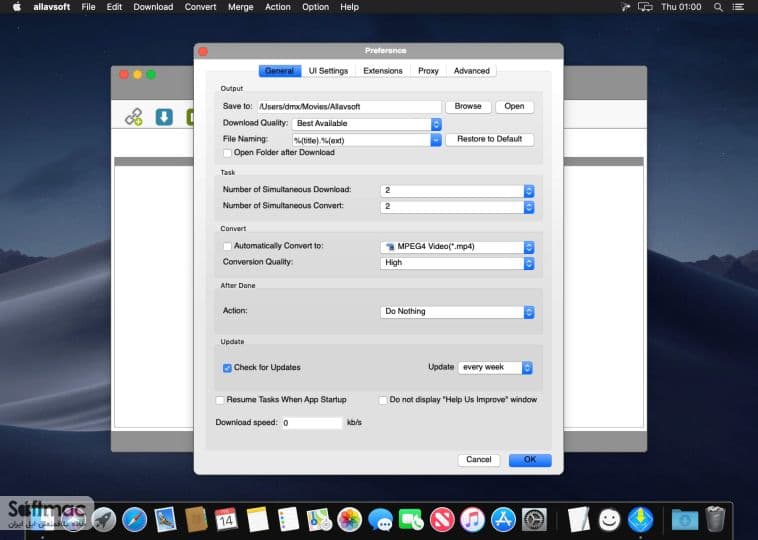Open Calendar icon showing 14
Viewport: 758px width, 540px height.
tap(226, 520)
